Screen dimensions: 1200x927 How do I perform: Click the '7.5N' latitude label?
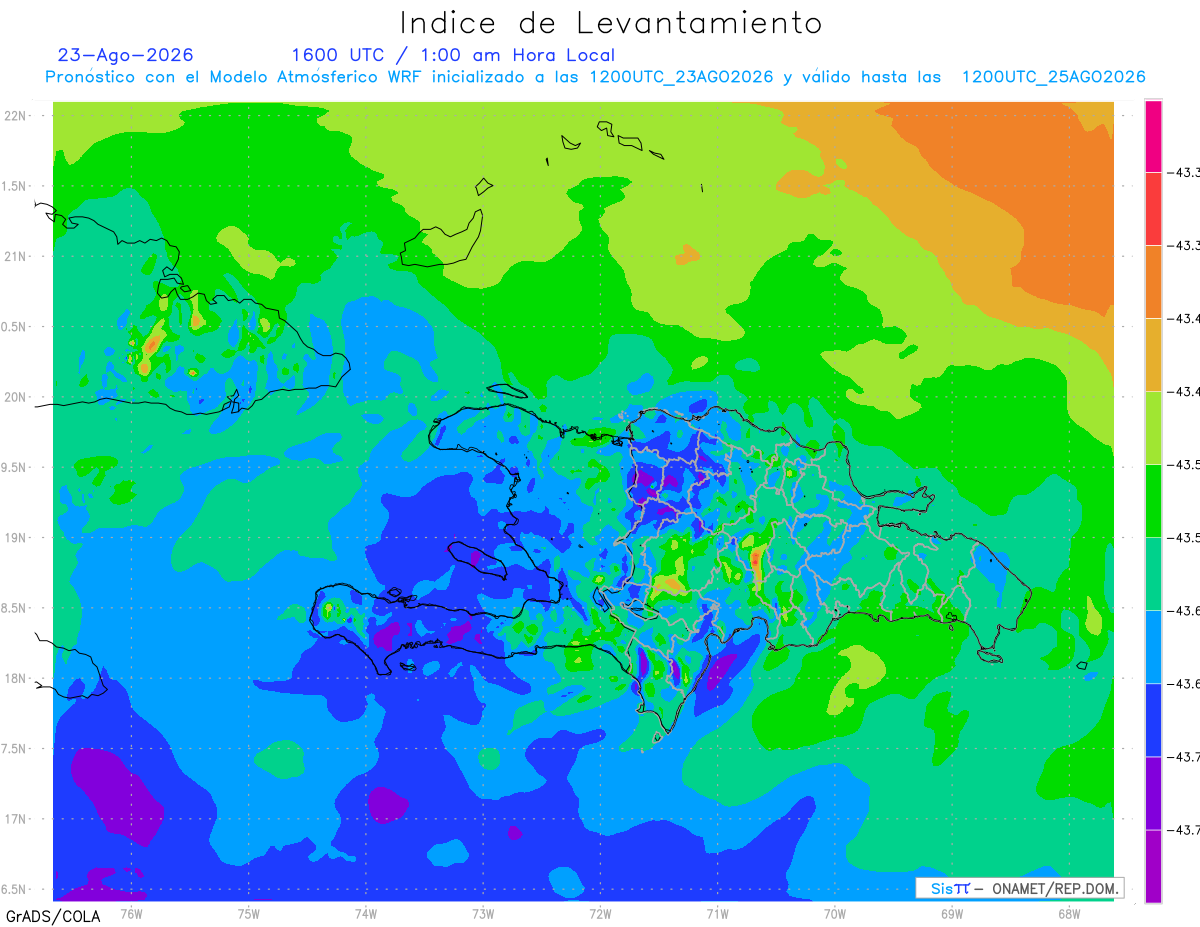pos(15,749)
